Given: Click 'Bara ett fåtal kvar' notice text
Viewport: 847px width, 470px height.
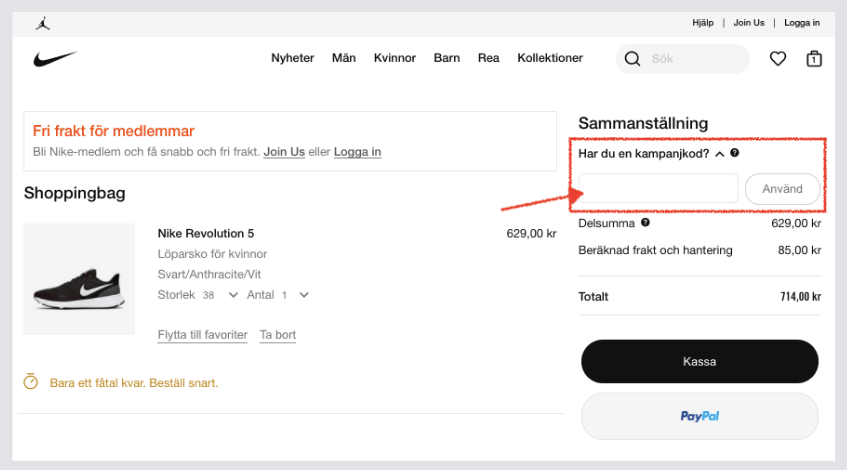Looking at the screenshot, I should pyautogui.click(x=134, y=383).
